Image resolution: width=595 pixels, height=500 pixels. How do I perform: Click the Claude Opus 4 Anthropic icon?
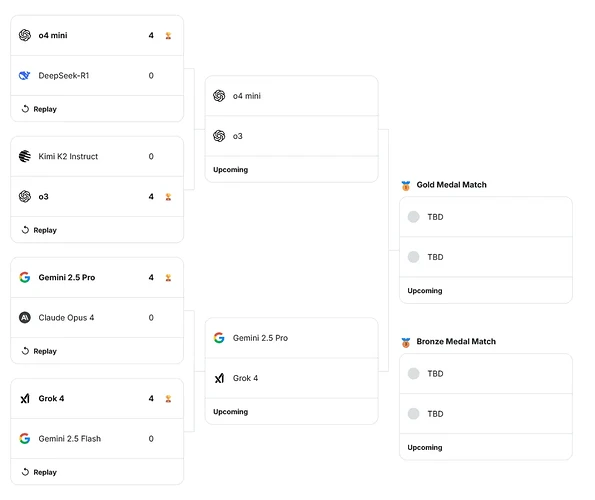(25, 318)
